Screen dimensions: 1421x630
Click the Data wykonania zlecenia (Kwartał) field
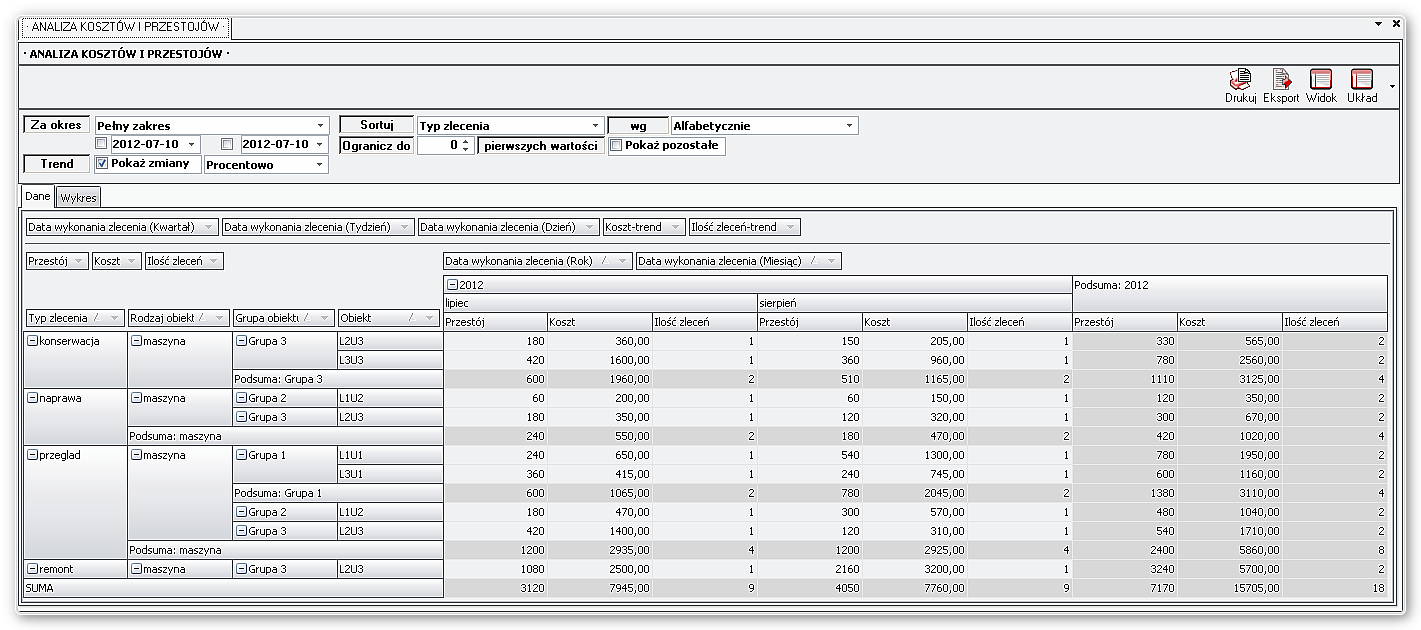coord(122,227)
